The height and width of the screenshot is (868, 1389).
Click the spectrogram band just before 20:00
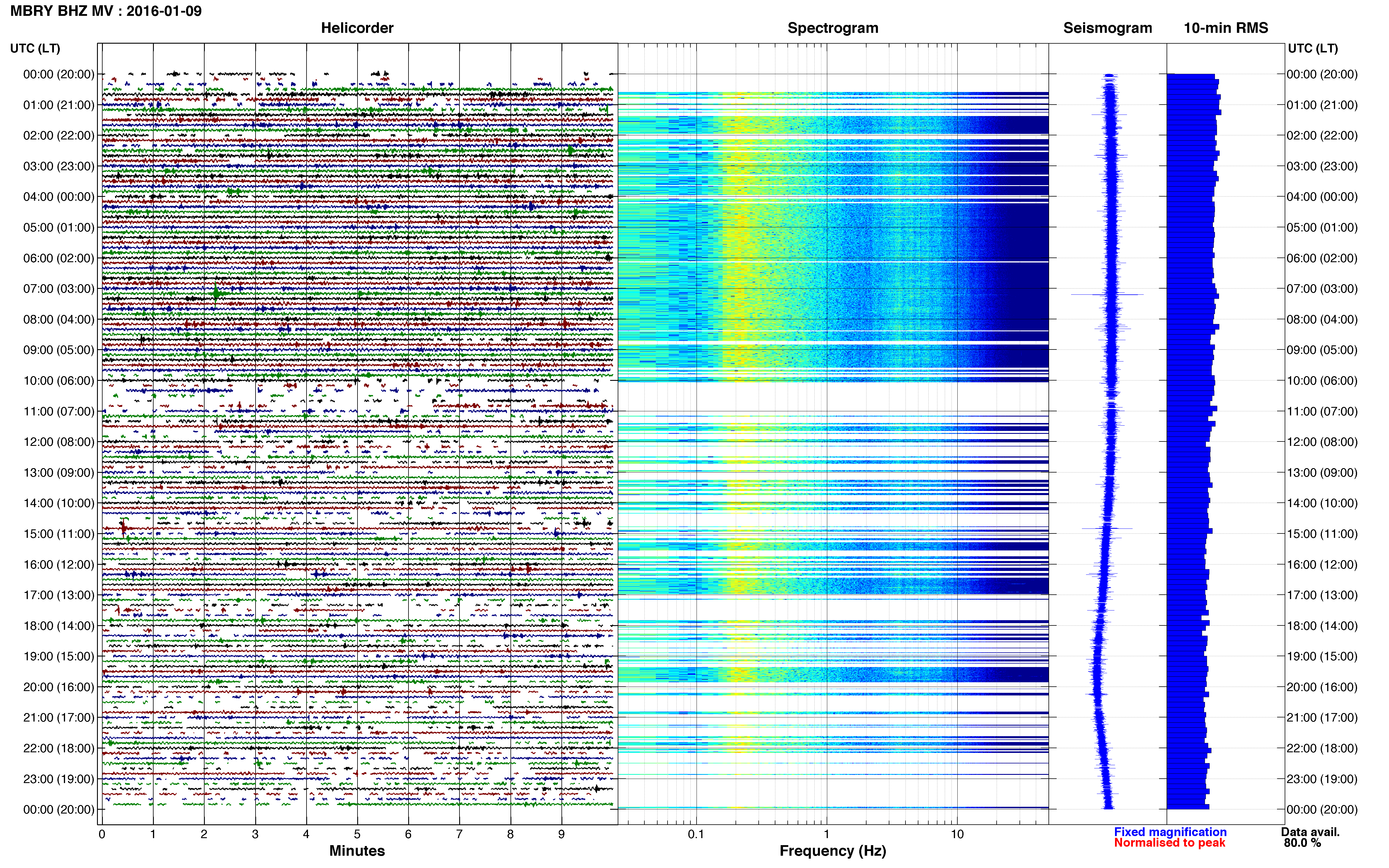tap(833, 675)
